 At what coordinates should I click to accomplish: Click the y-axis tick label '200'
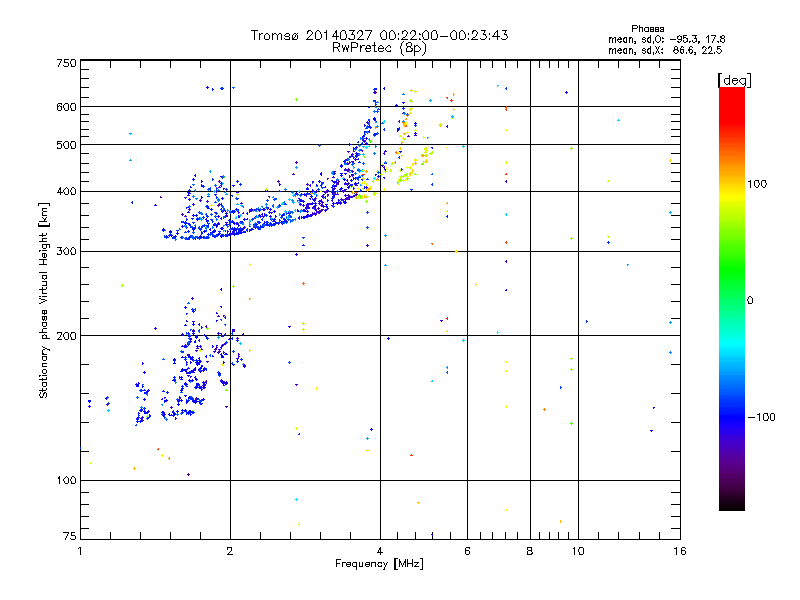click(x=67, y=336)
